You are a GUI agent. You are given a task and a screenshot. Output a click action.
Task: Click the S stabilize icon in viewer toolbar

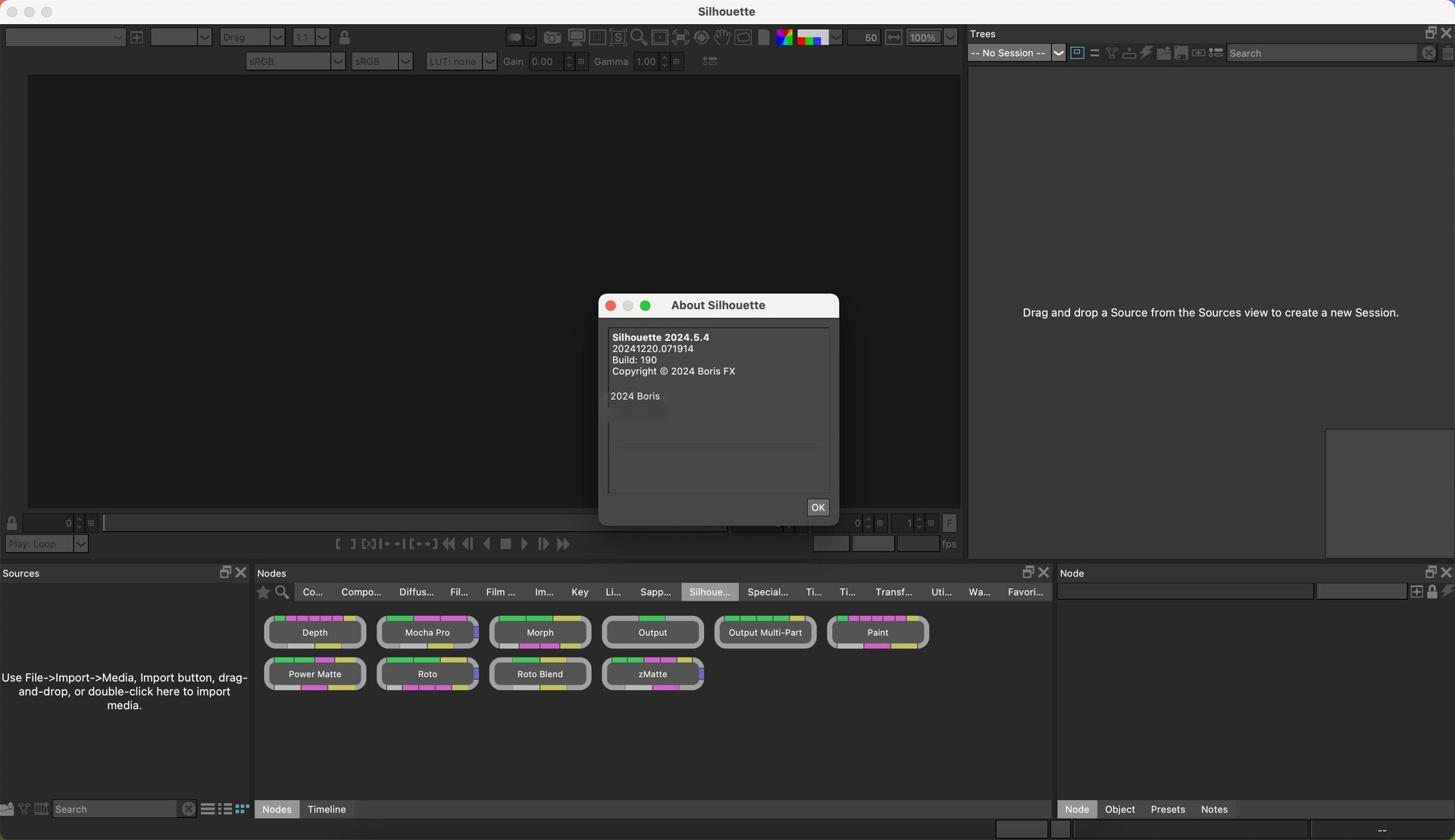tap(618, 37)
